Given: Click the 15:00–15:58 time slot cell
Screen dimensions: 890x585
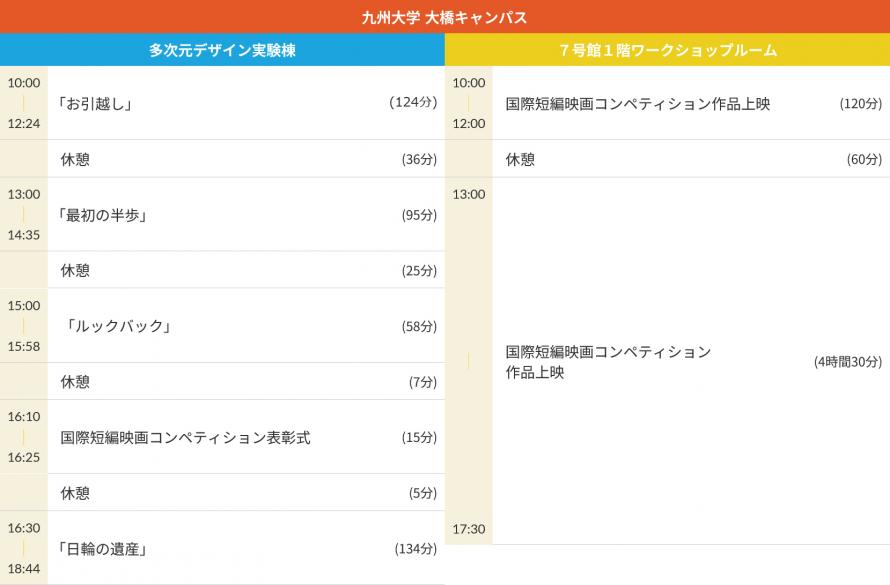Looking at the screenshot, I should [24, 326].
